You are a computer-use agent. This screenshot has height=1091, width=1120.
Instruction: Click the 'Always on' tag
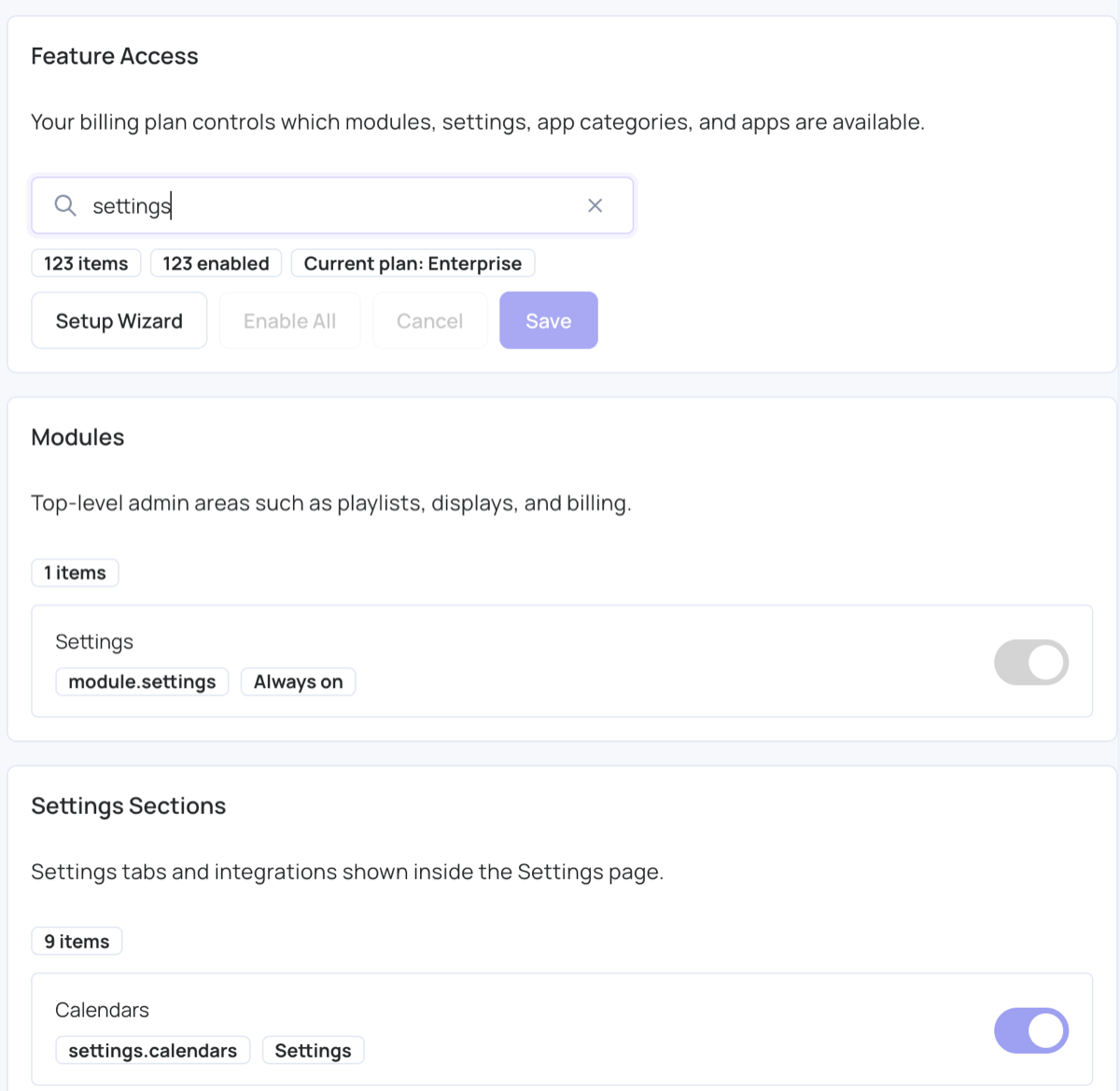[299, 681]
